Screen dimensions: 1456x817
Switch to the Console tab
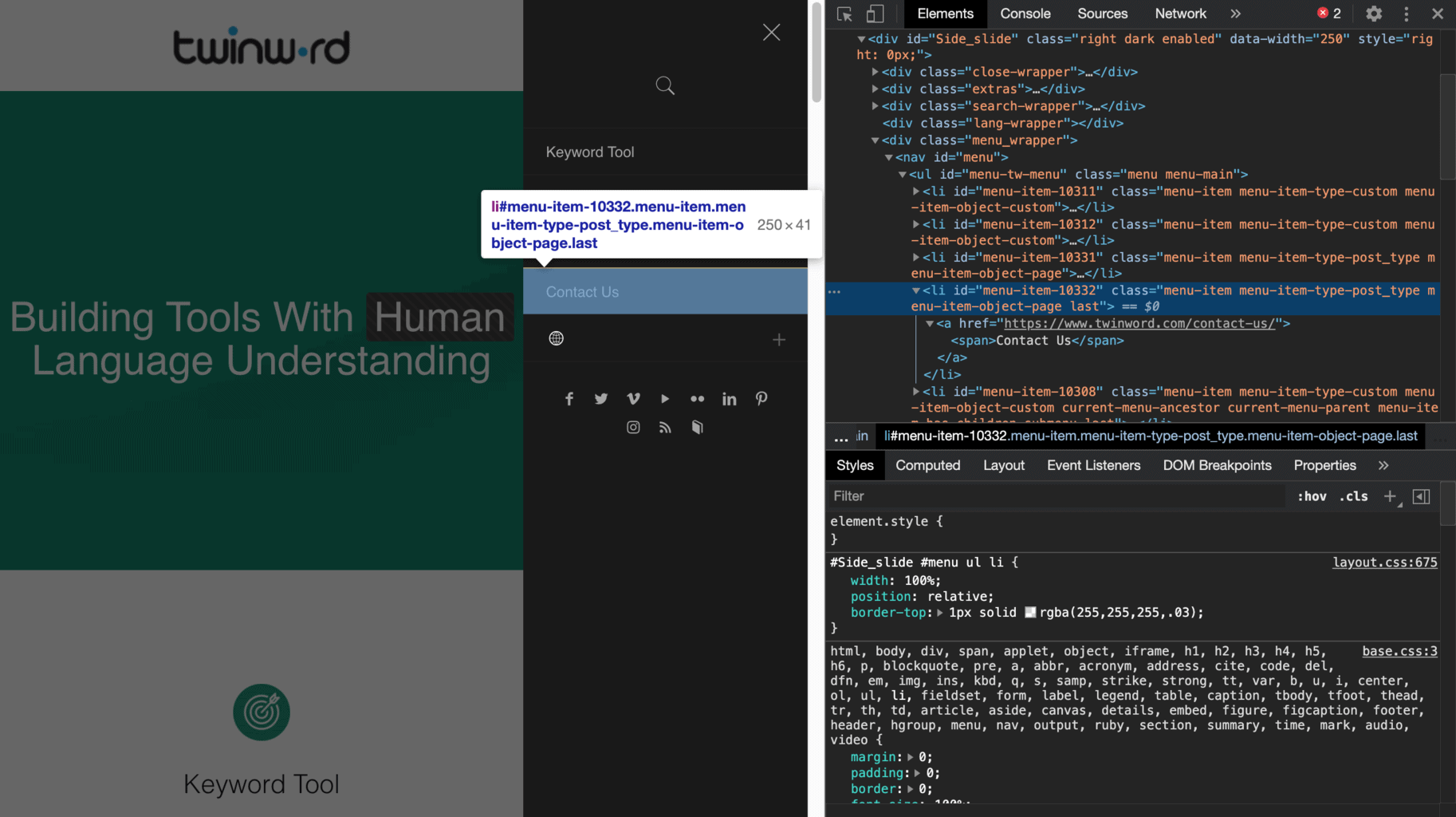point(1025,14)
